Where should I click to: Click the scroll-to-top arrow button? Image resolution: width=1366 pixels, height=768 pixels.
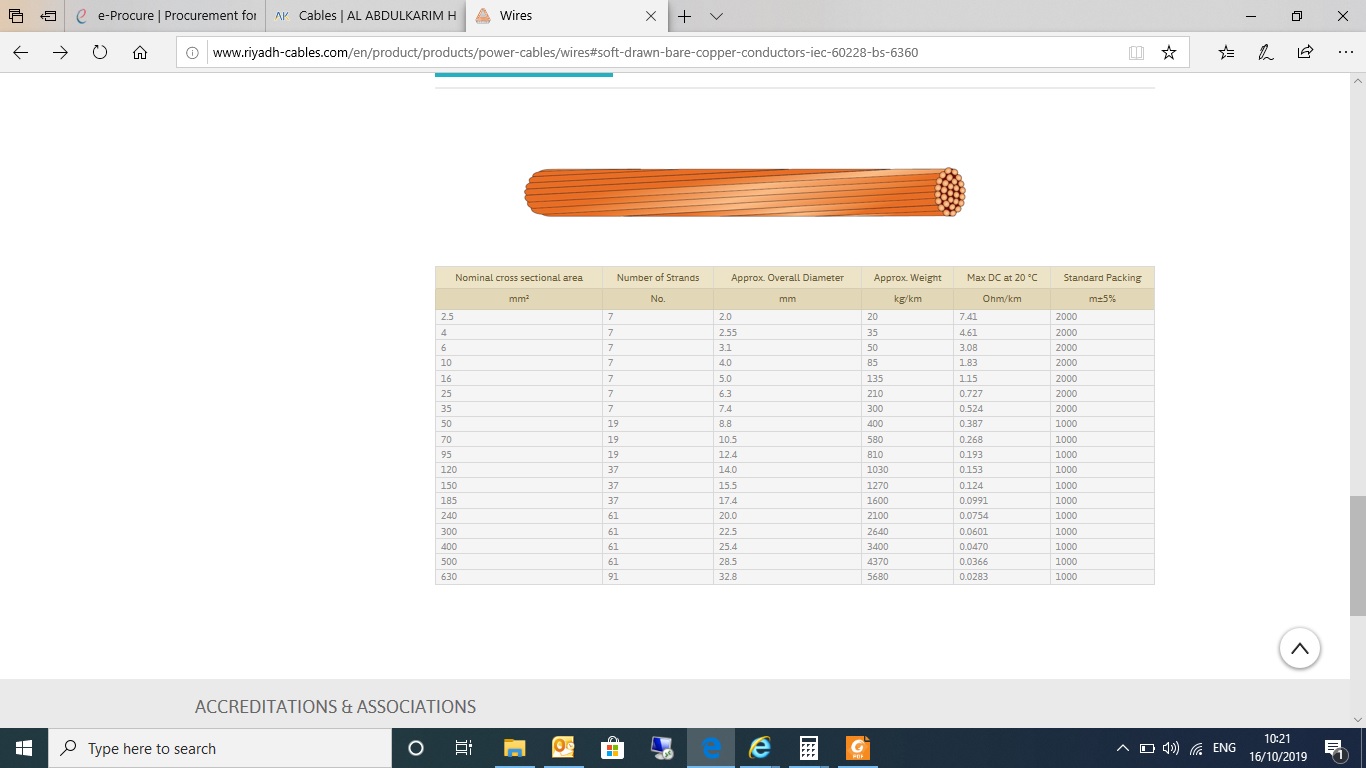(1299, 648)
